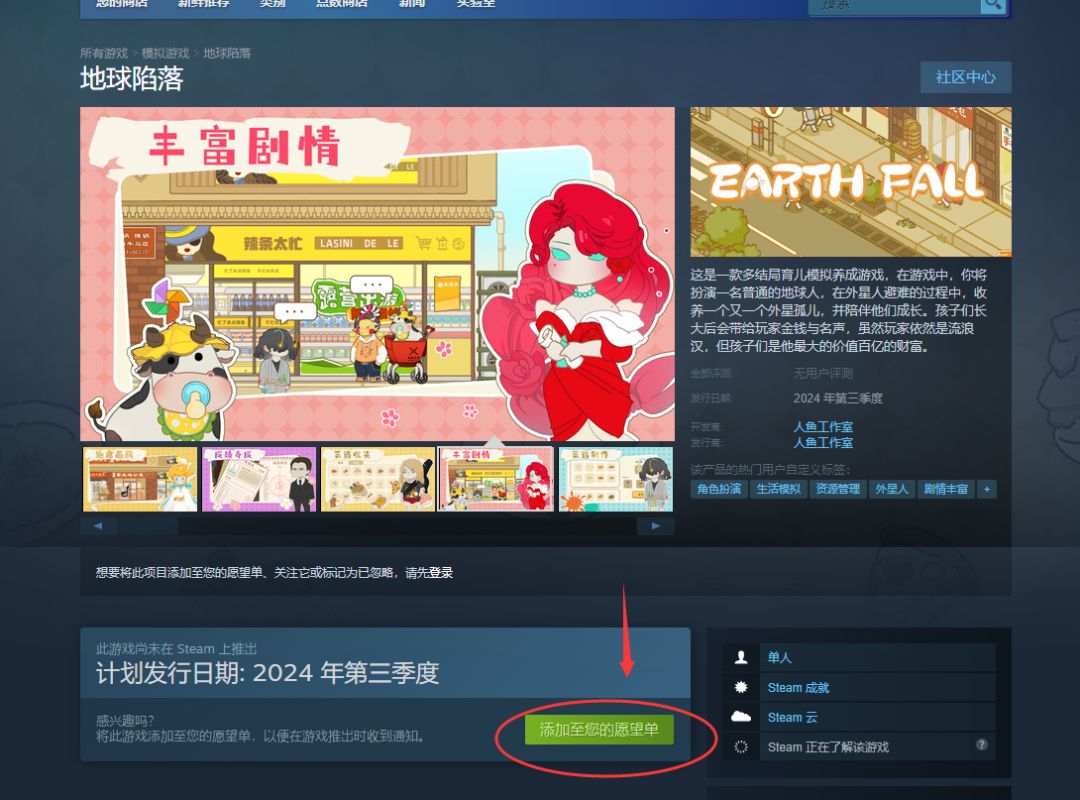Click the Steam 正在了解该游戏 row text

click(829, 747)
